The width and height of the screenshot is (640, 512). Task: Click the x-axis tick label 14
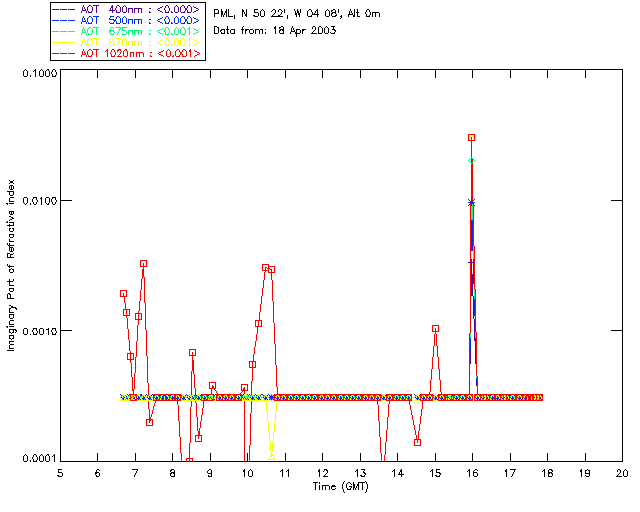pyautogui.click(x=398, y=473)
